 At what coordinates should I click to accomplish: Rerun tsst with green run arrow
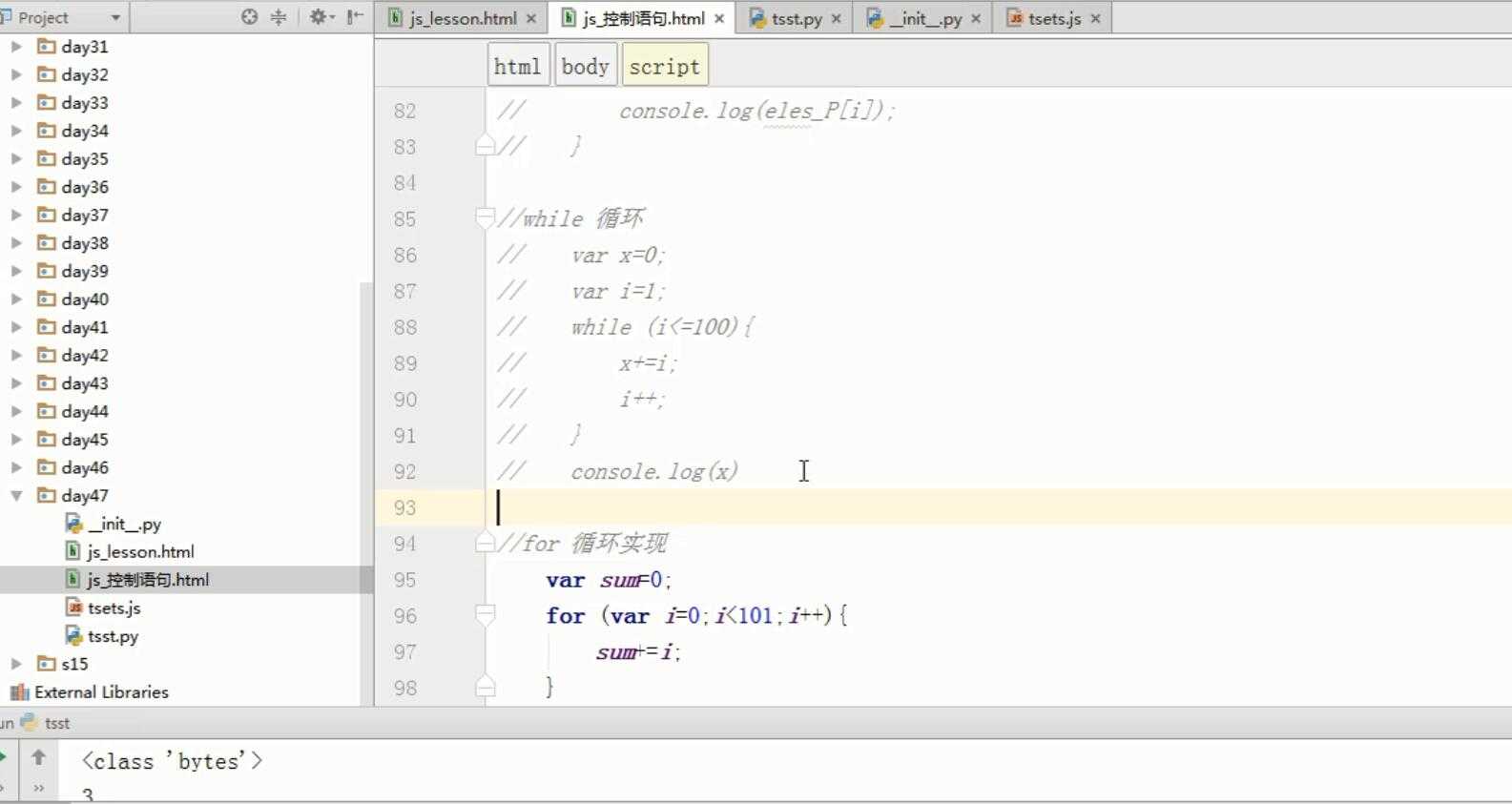tap(3, 757)
